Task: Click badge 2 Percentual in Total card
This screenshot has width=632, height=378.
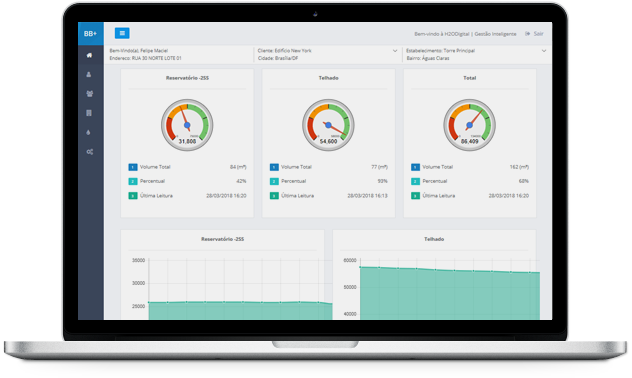Action: [x=415, y=181]
